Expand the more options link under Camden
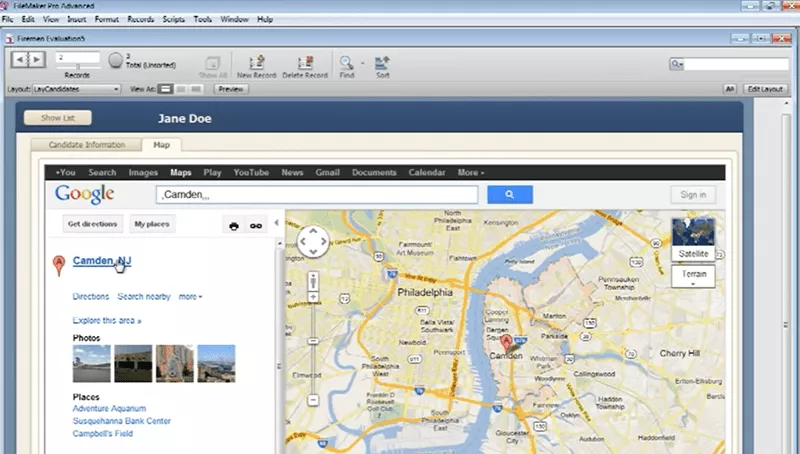 [190, 296]
